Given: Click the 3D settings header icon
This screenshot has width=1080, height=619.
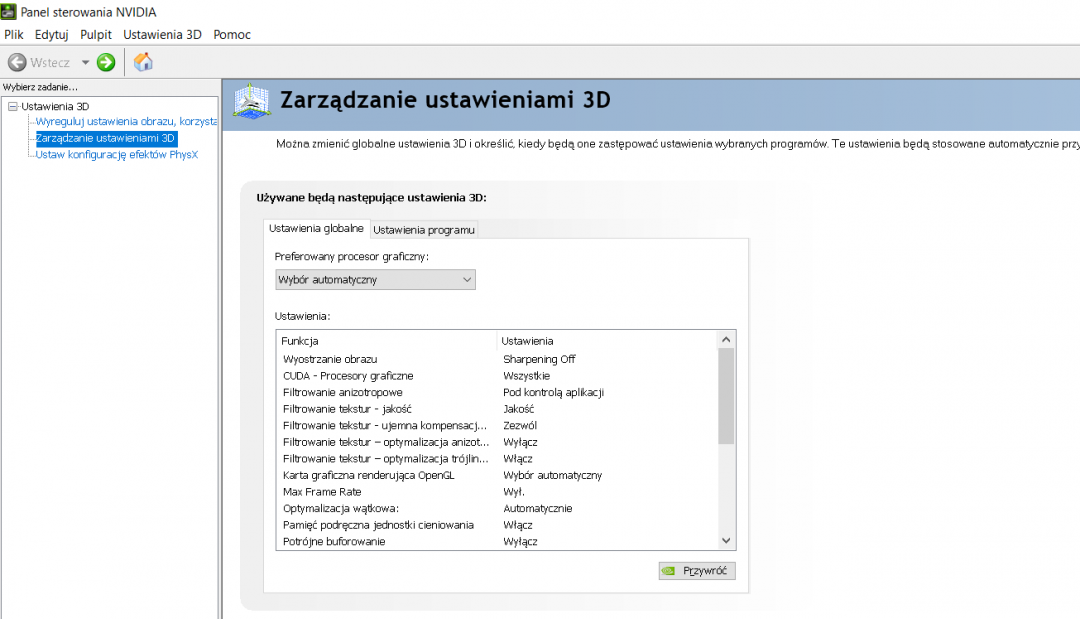Looking at the screenshot, I should tap(252, 101).
